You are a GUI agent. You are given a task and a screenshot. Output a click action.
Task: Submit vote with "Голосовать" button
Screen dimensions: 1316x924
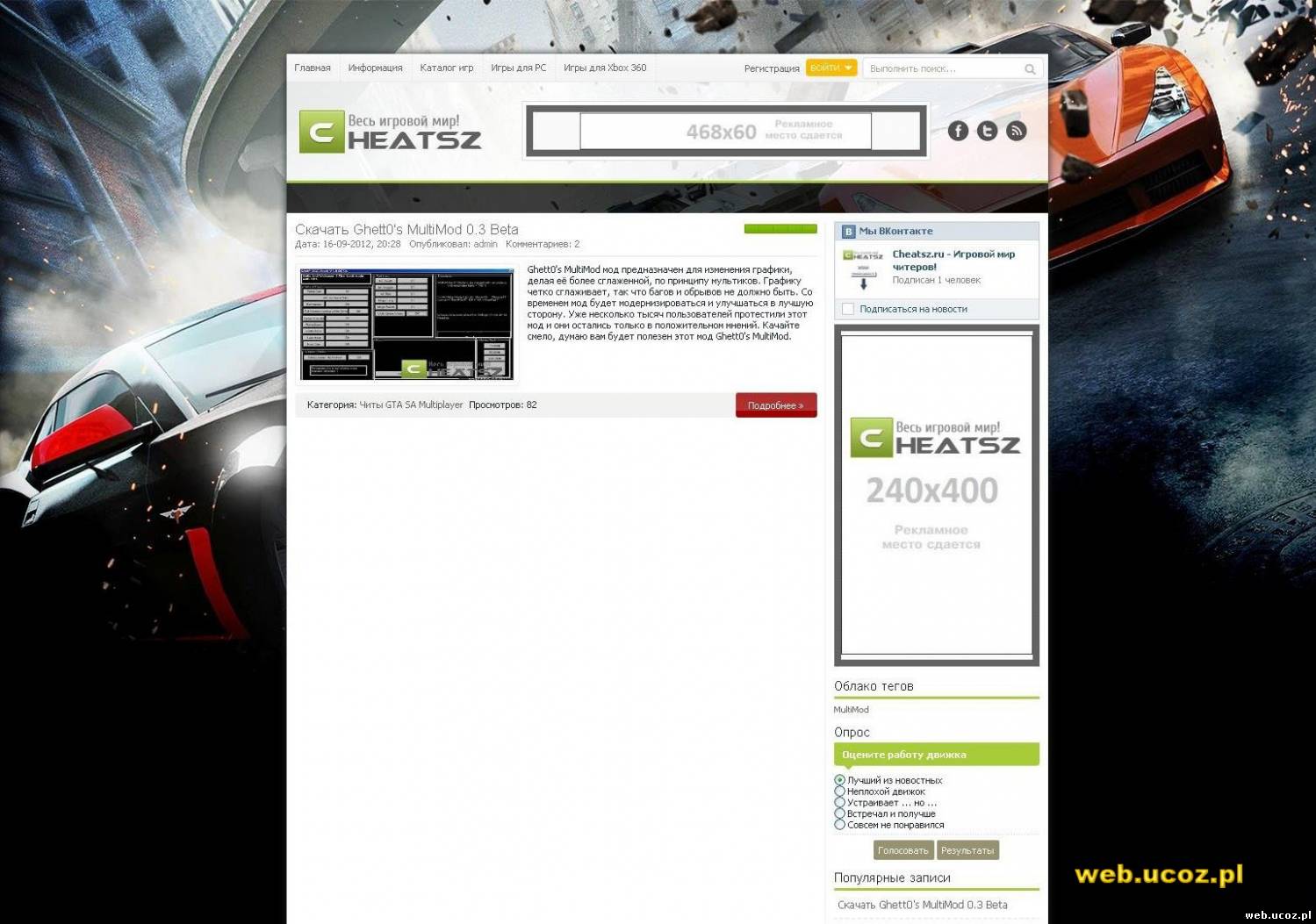pos(903,850)
